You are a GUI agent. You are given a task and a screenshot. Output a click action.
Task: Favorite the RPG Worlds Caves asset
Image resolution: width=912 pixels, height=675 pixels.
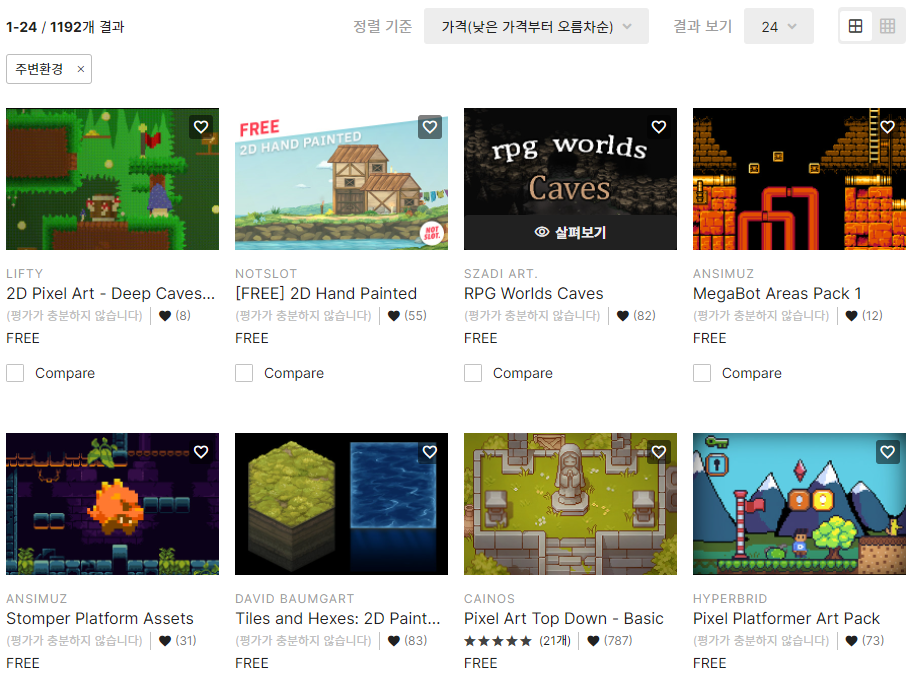(x=658, y=127)
